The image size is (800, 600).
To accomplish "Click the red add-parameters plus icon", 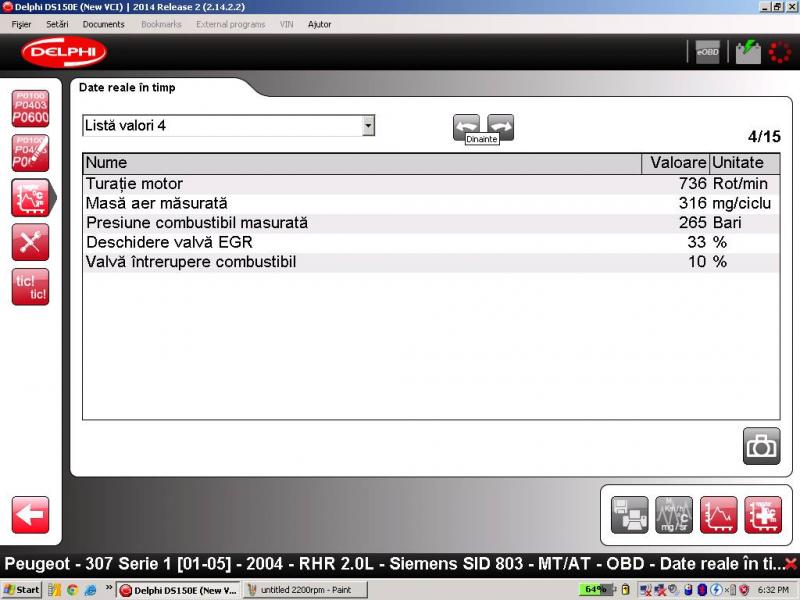I will pos(763,515).
